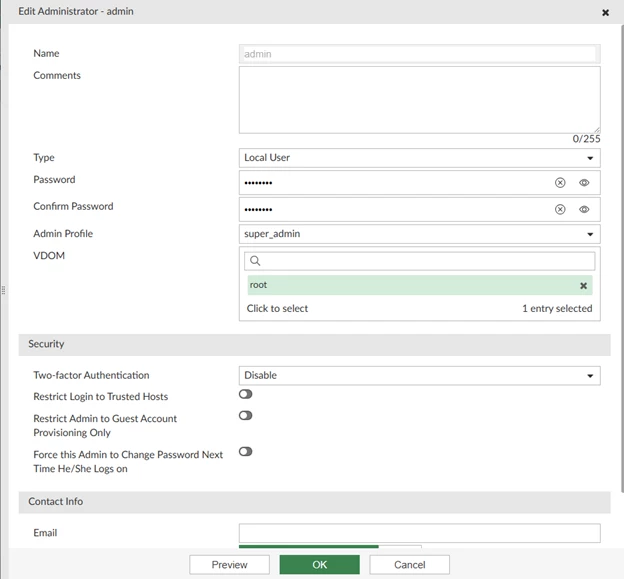Image resolution: width=624 pixels, height=579 pixels.
Task: Click the OK button
Action: [x=320, y=565]
